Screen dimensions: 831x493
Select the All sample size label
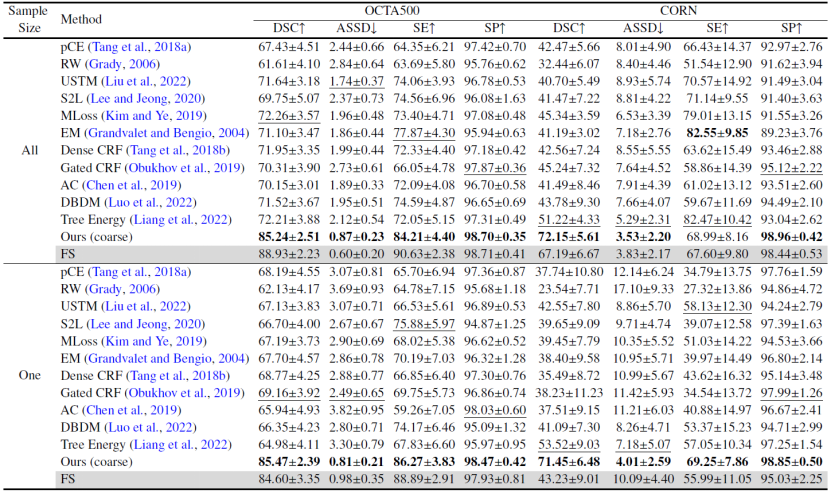point(29,150)
